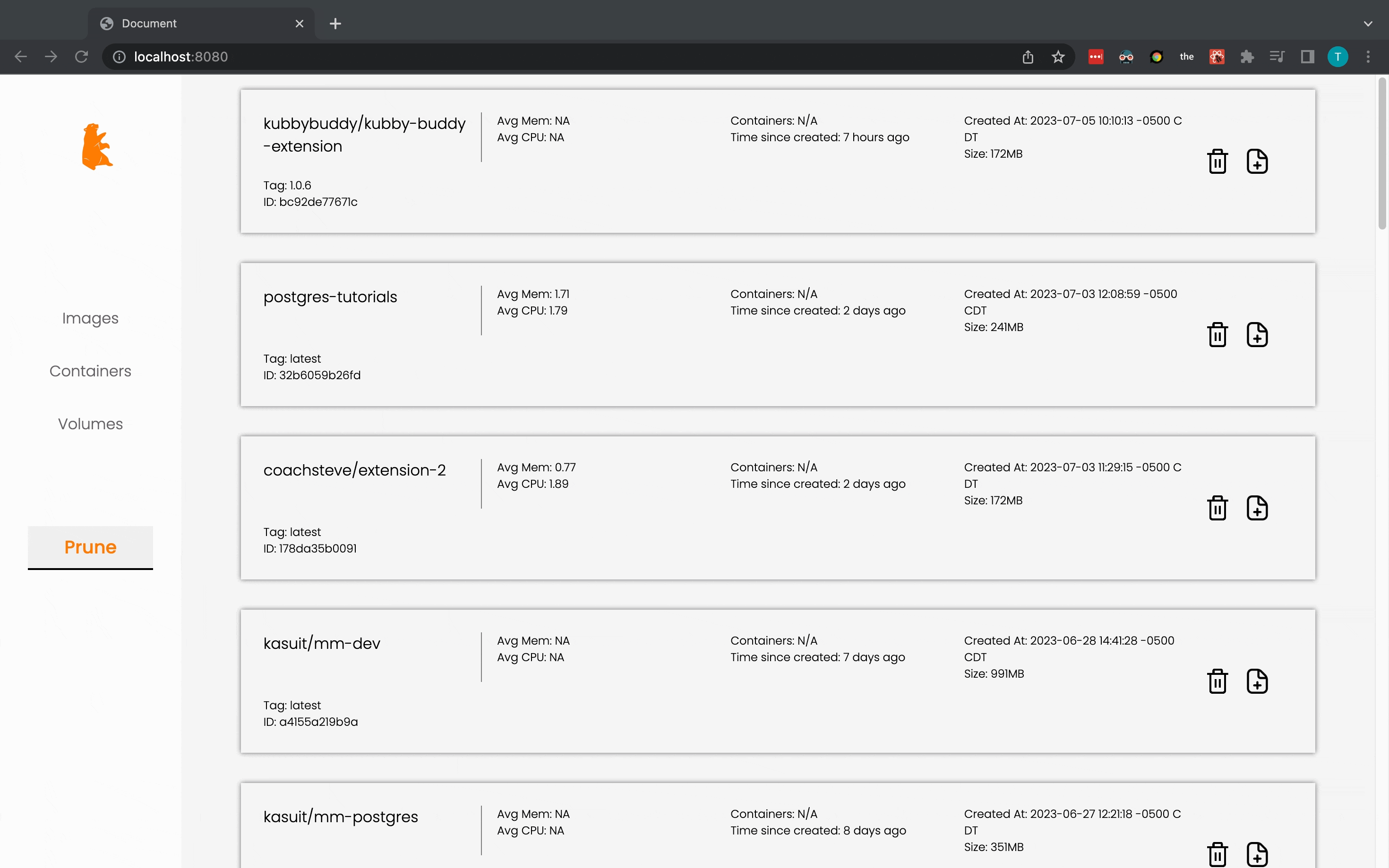Delete the postgres-tutorials image with trash icon
This screenshot has width=1389, height=868.
pos(1217,335)
